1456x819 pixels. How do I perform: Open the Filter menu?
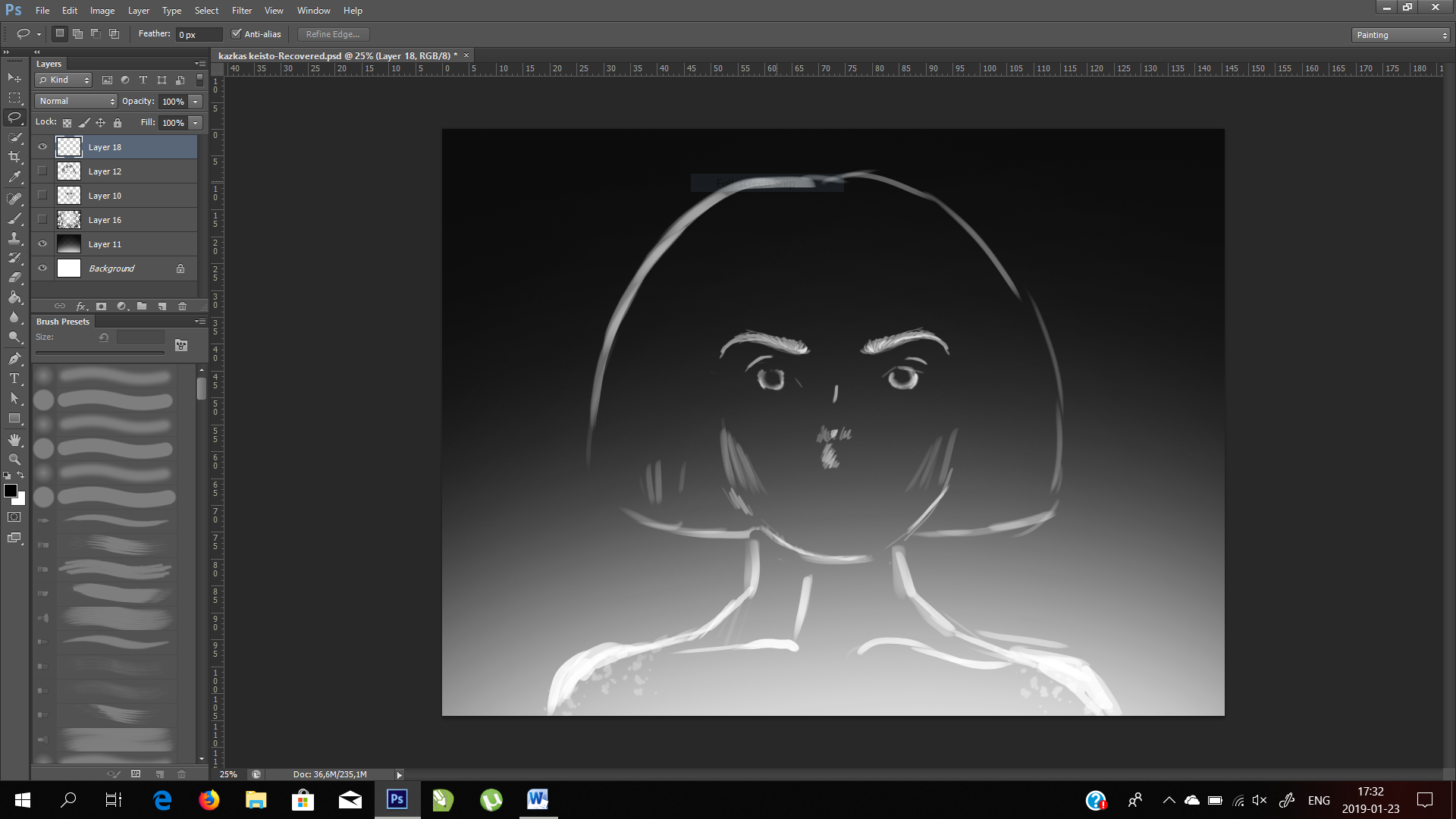[241, 11]
